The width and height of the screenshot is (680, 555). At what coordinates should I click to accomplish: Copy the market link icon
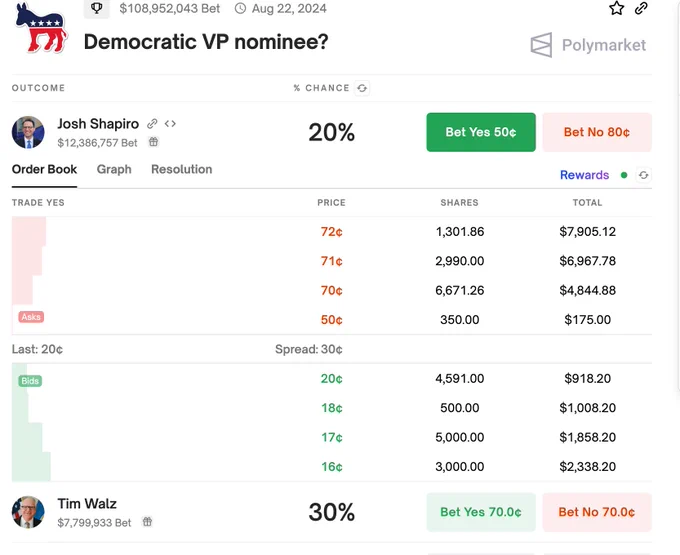point(641,8)
